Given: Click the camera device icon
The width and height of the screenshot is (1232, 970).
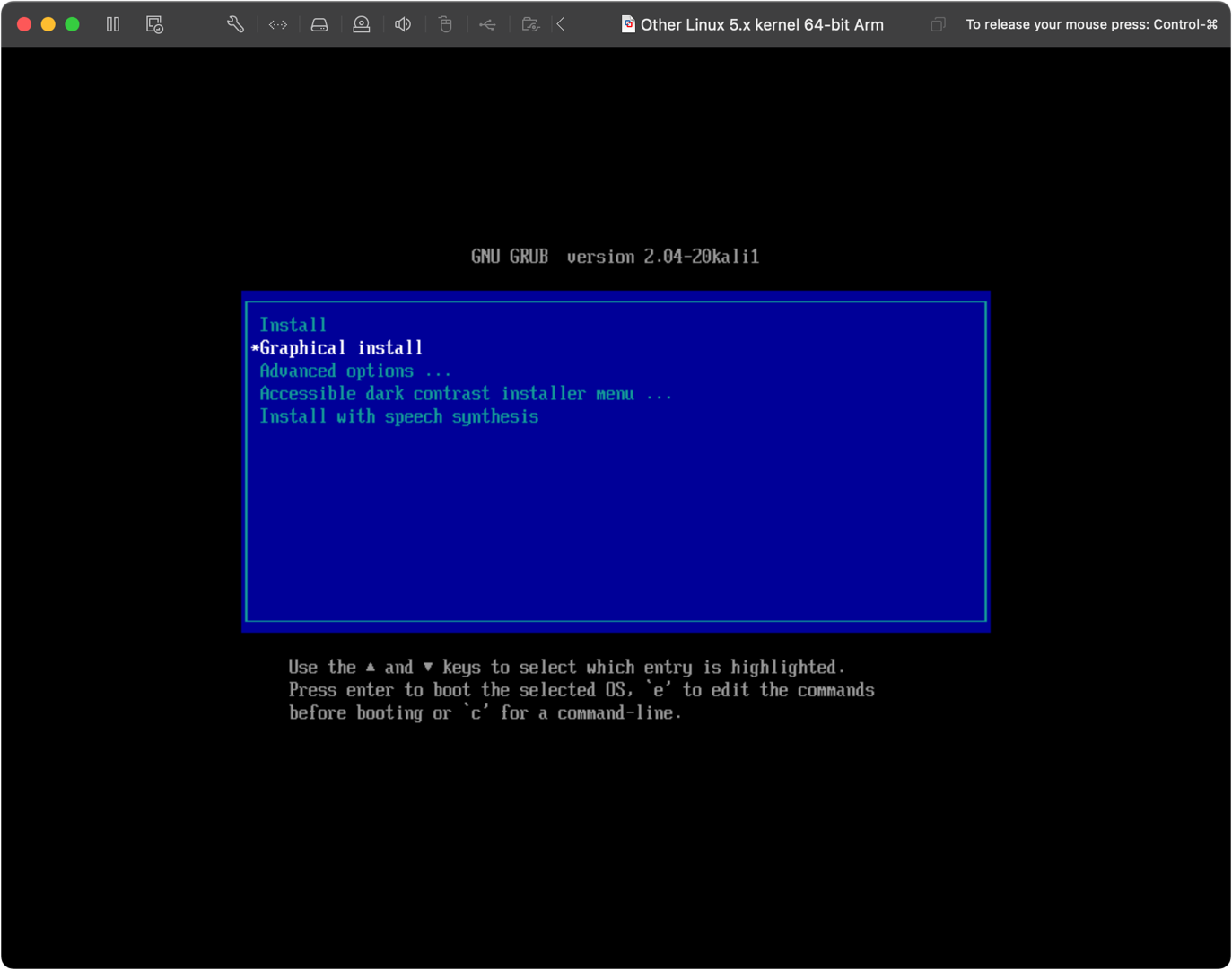Looking at the screenshot, I should pos(362,24).
